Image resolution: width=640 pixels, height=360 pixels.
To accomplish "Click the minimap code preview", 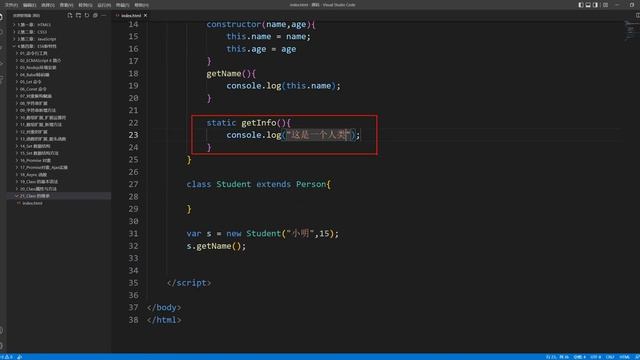I will click(631, 31).
